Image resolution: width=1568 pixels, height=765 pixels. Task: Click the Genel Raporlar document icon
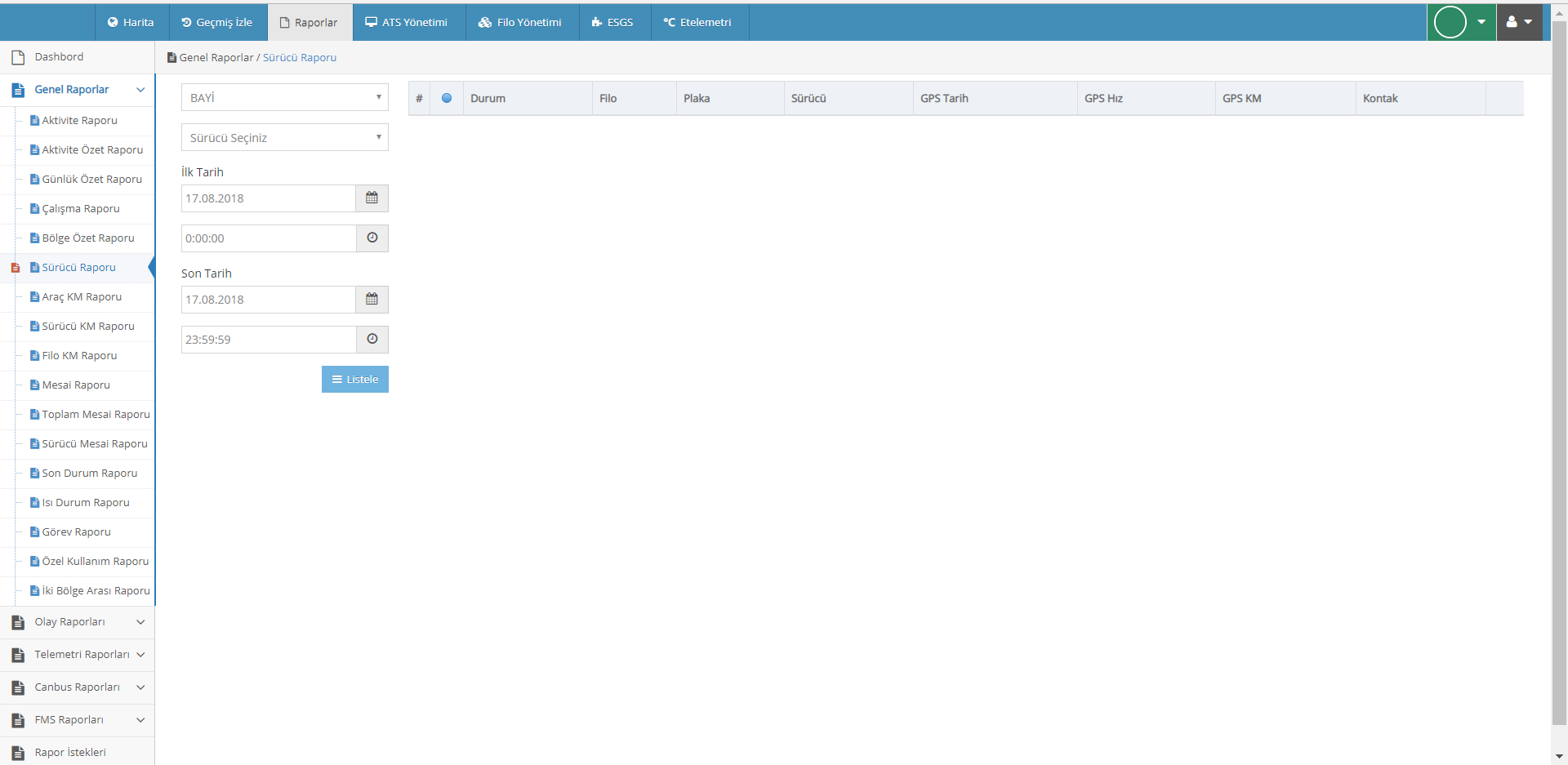pyautogui.click(x=18, y=90)
